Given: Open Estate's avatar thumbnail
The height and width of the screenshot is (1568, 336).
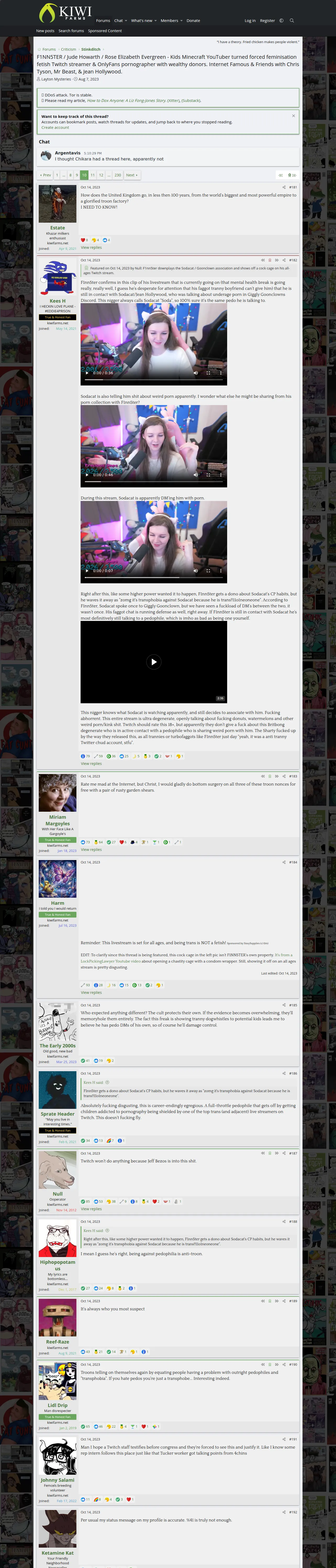Looking at the screenshot, I should pyautogui.click(x=57, y=203).
